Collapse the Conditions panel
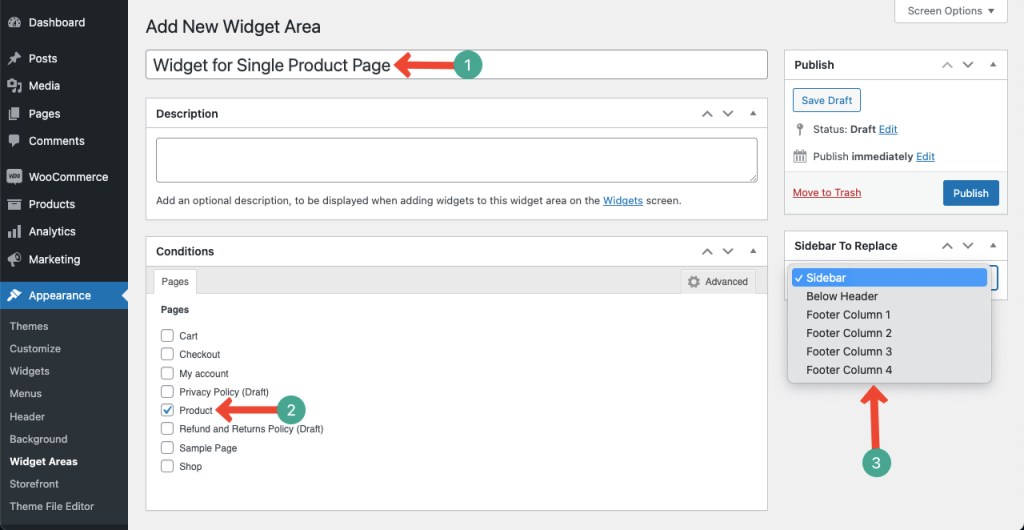Image resolution: width=1024 pixels, height=530 pixels. [x=753, y=251]
